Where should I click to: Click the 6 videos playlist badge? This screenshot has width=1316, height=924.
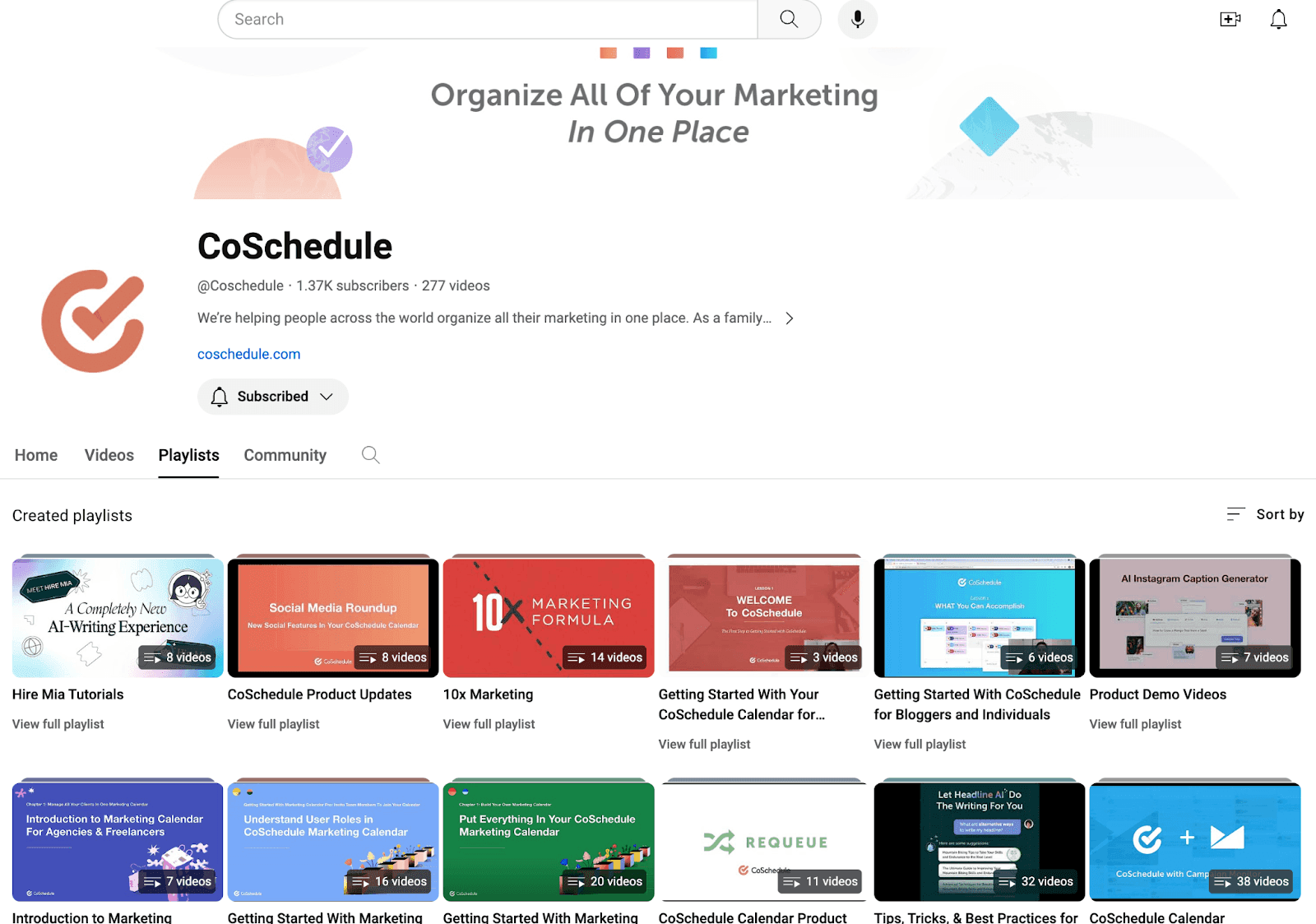(1040, 657)
